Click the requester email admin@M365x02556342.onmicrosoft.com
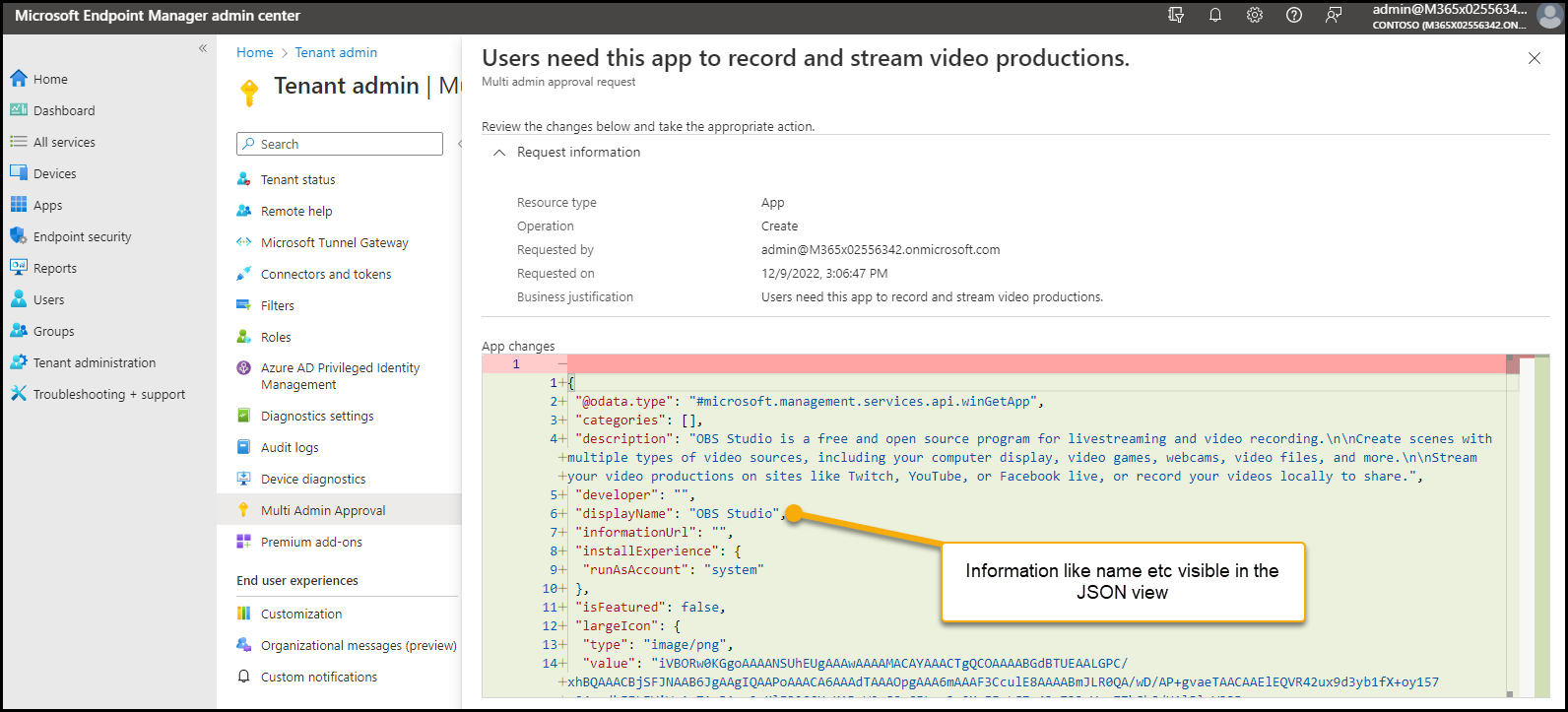Image resolution: width=1568 pixels, height=712 pixels. click(x=881, y=249)
